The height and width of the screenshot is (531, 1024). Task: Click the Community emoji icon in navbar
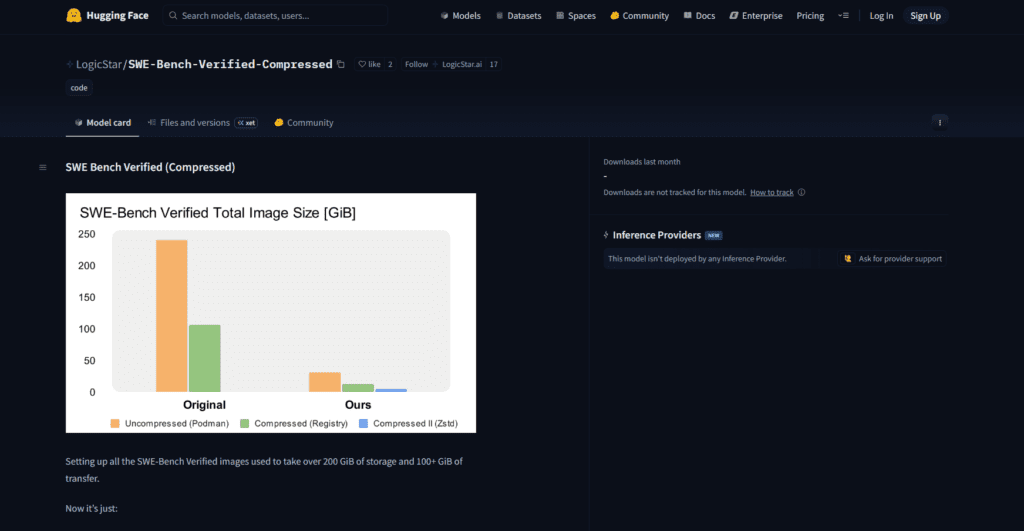pyautogui.click(x=615, y=16)
